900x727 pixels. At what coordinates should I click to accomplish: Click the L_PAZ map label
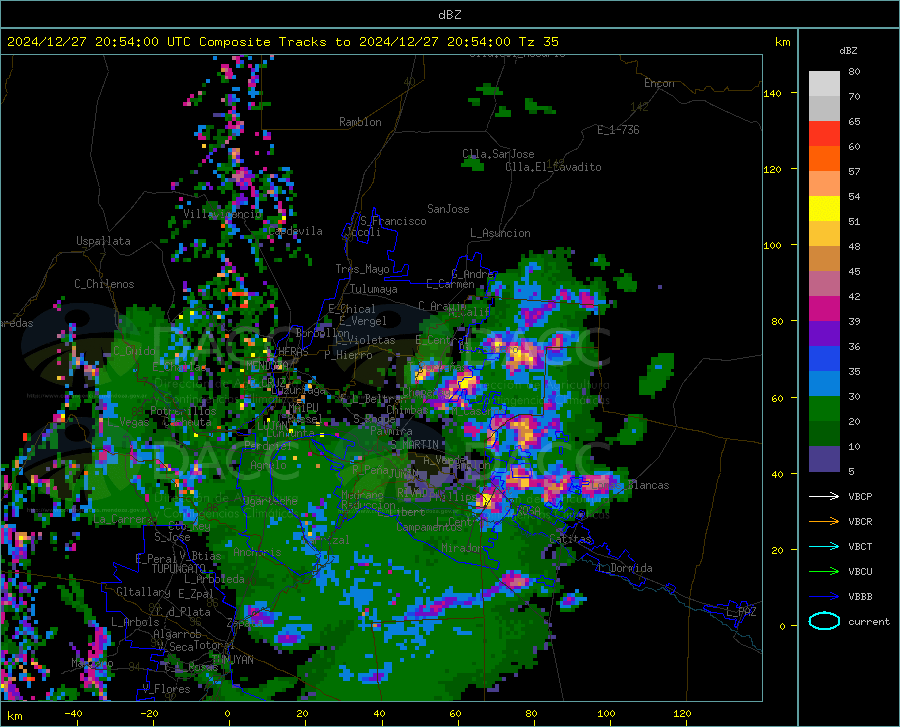(x=741, y=612)
